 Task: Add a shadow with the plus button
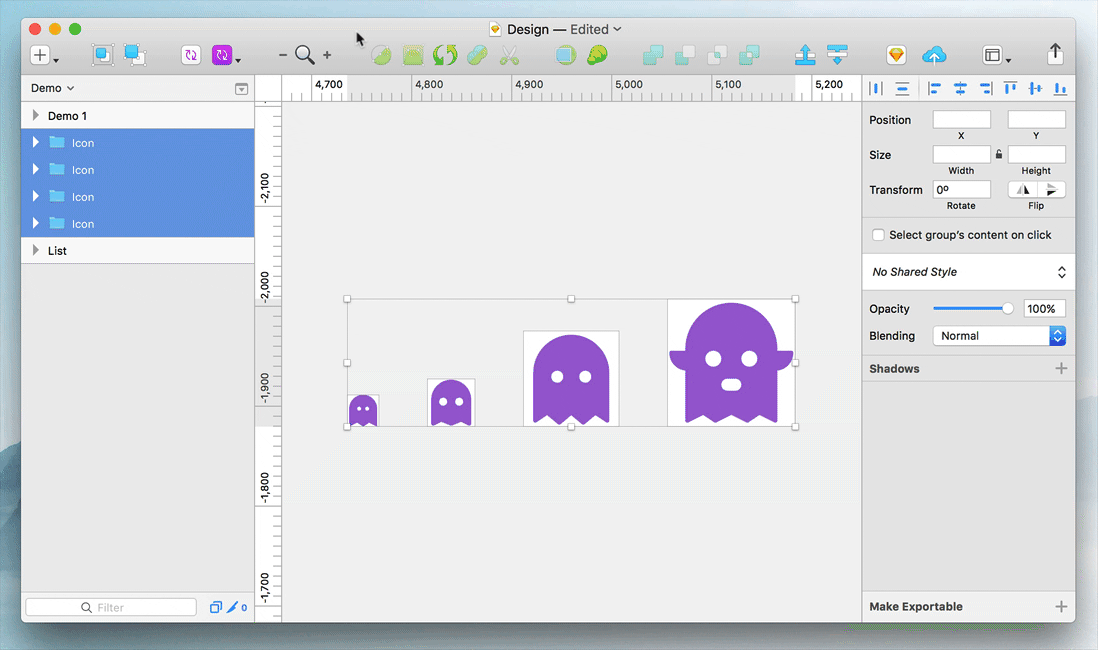pyautogui.click(x=1061, y=368)
